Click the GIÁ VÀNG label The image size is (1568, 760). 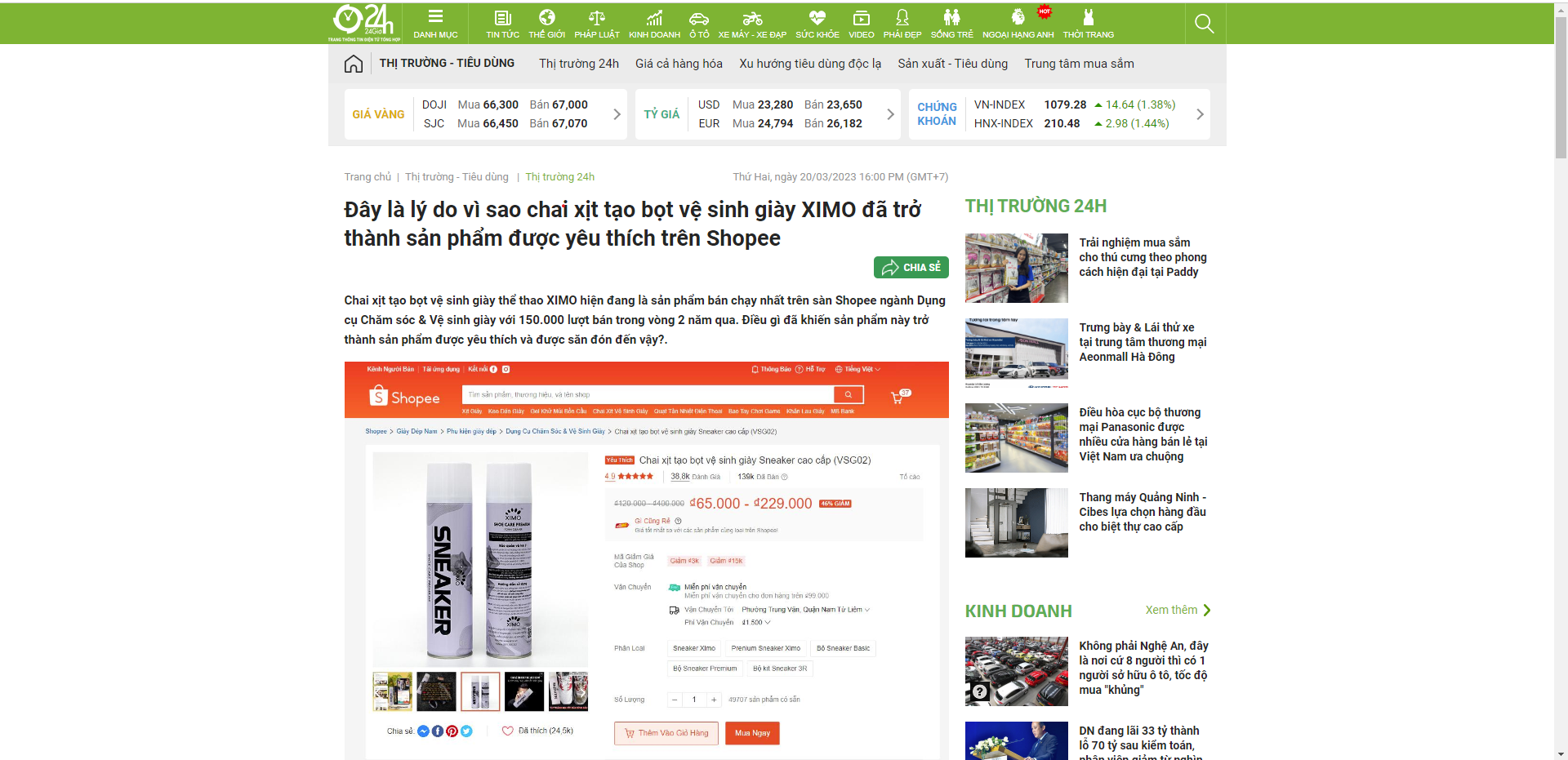click(378, 114)
